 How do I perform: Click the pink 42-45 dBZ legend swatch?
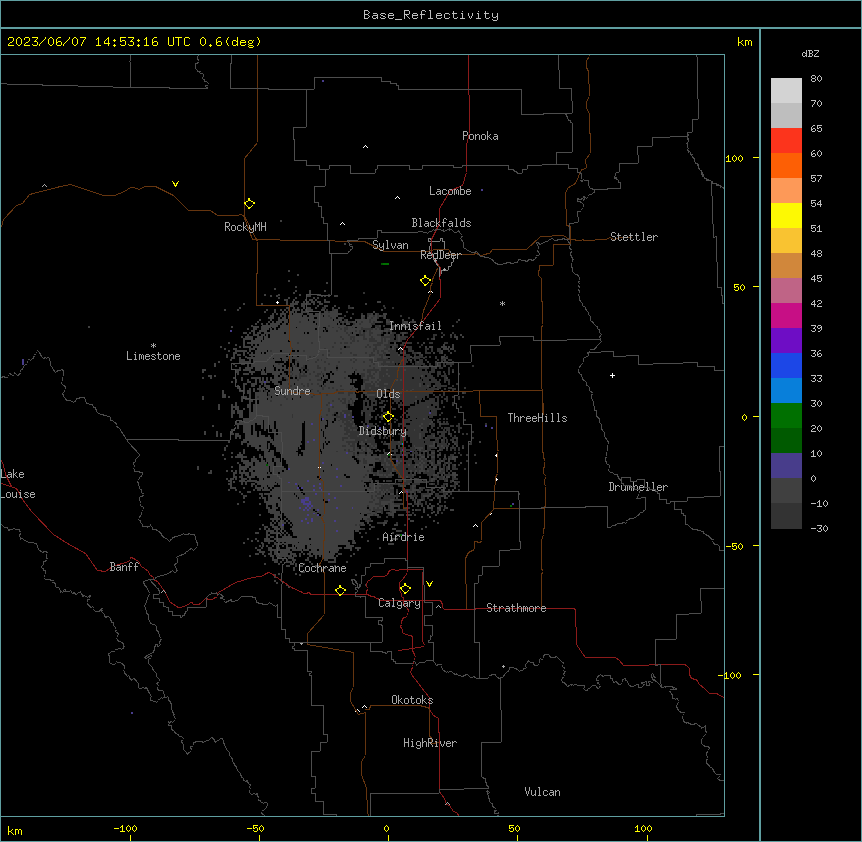[x=786, y=291]
